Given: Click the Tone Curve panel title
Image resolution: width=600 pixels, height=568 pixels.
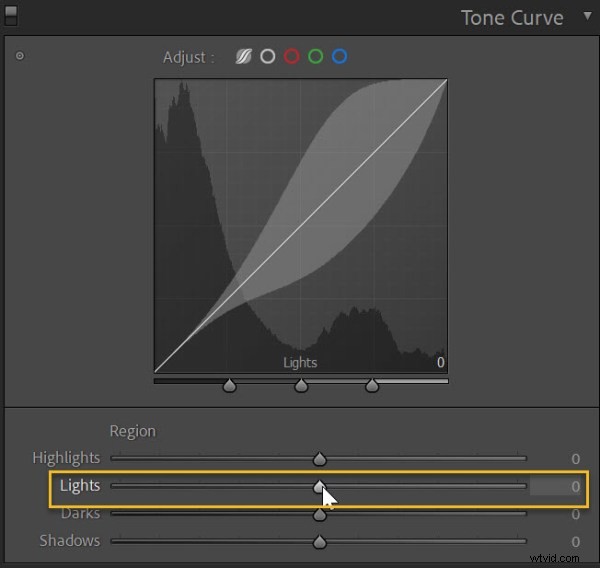Looking at the screenshot, I should pos(512,18).
